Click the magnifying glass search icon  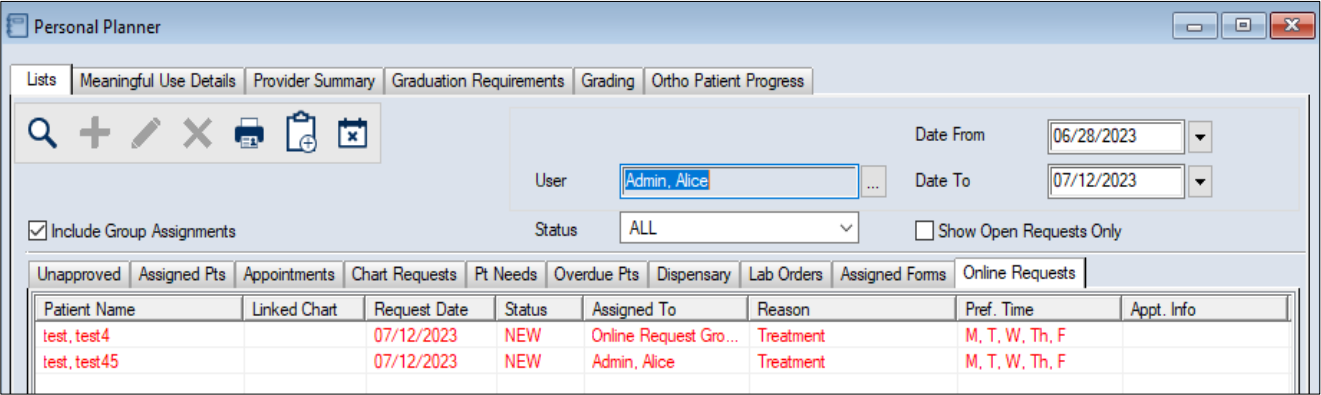click(x=42, y=133)
